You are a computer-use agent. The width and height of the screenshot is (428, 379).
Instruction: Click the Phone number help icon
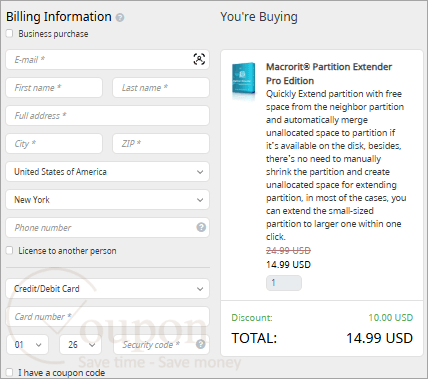[x=201, y=227]
